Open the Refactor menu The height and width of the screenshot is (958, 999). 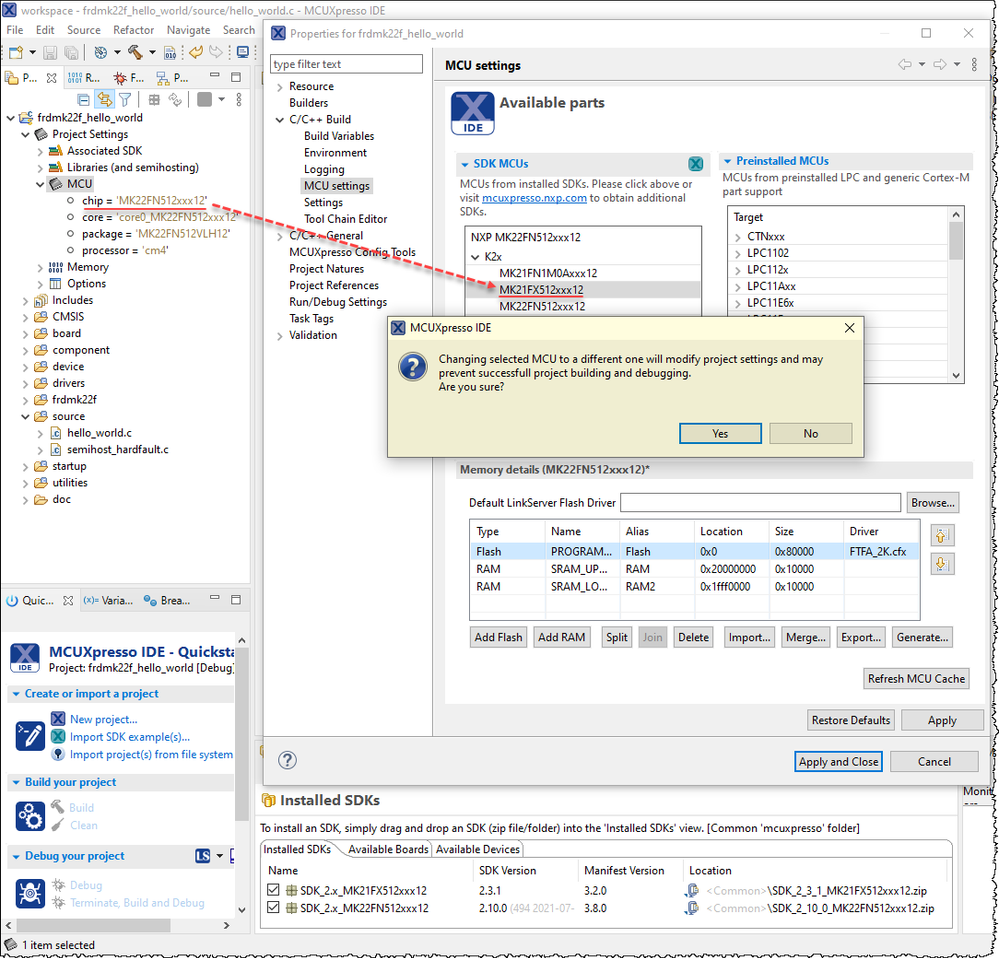[x=133, y=30]
